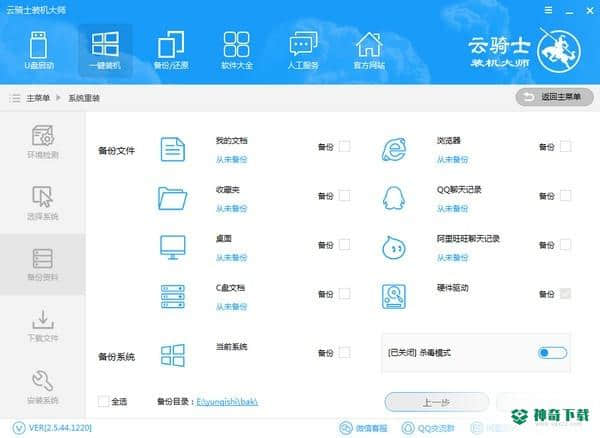Open the hamburger menu in the title bar
Image resolution: width=600 pixels, height=438 pixels.
point(548,10)
